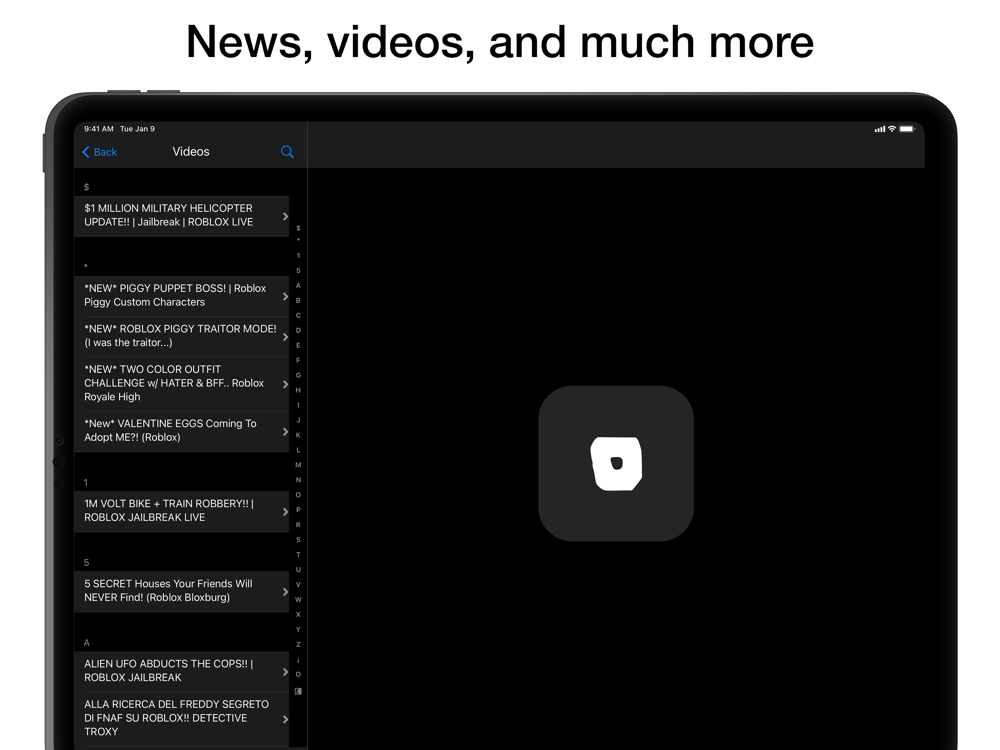This screenshot has height=750, width=1000.
Task: Jump to letter E in index
Action: [x=298, y=345]
